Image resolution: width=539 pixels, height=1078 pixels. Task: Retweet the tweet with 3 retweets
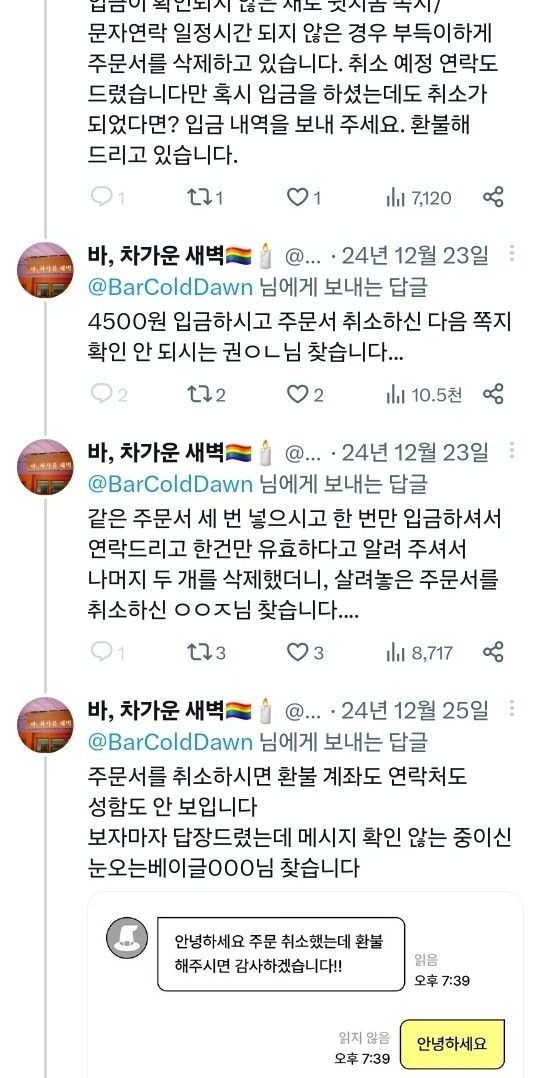click(206, 652)
